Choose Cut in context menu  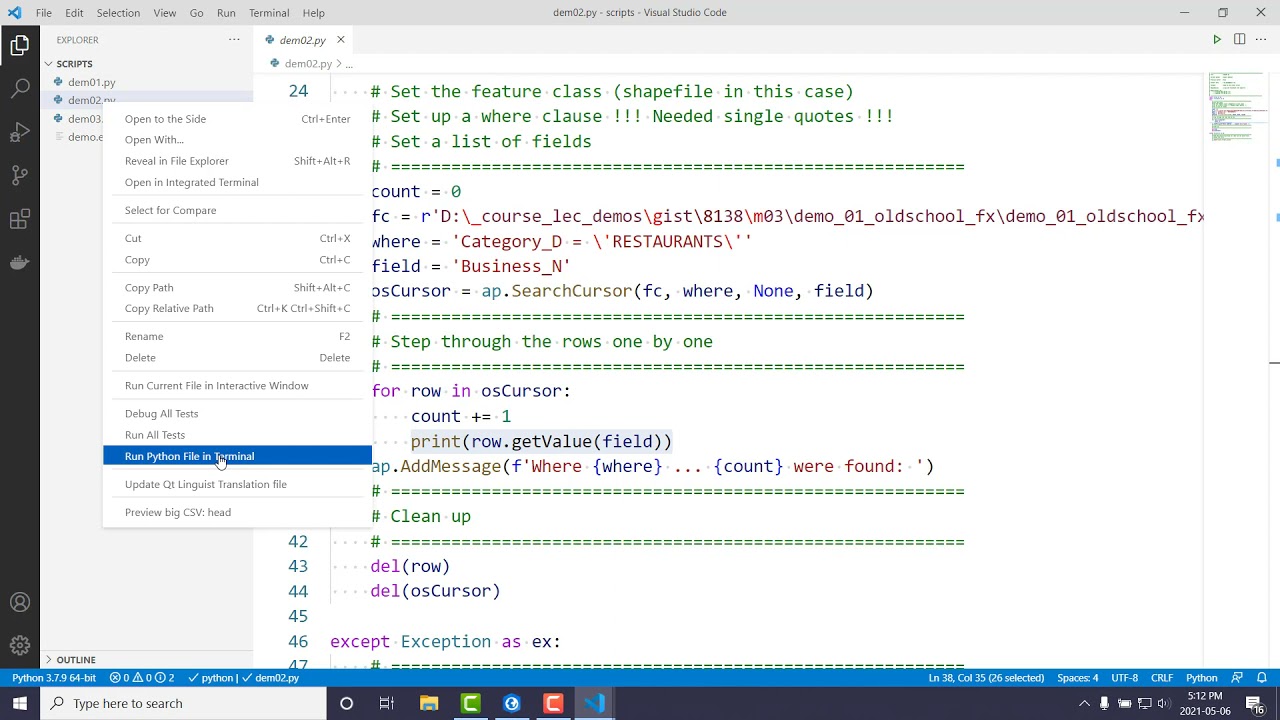tap(237, 238)
